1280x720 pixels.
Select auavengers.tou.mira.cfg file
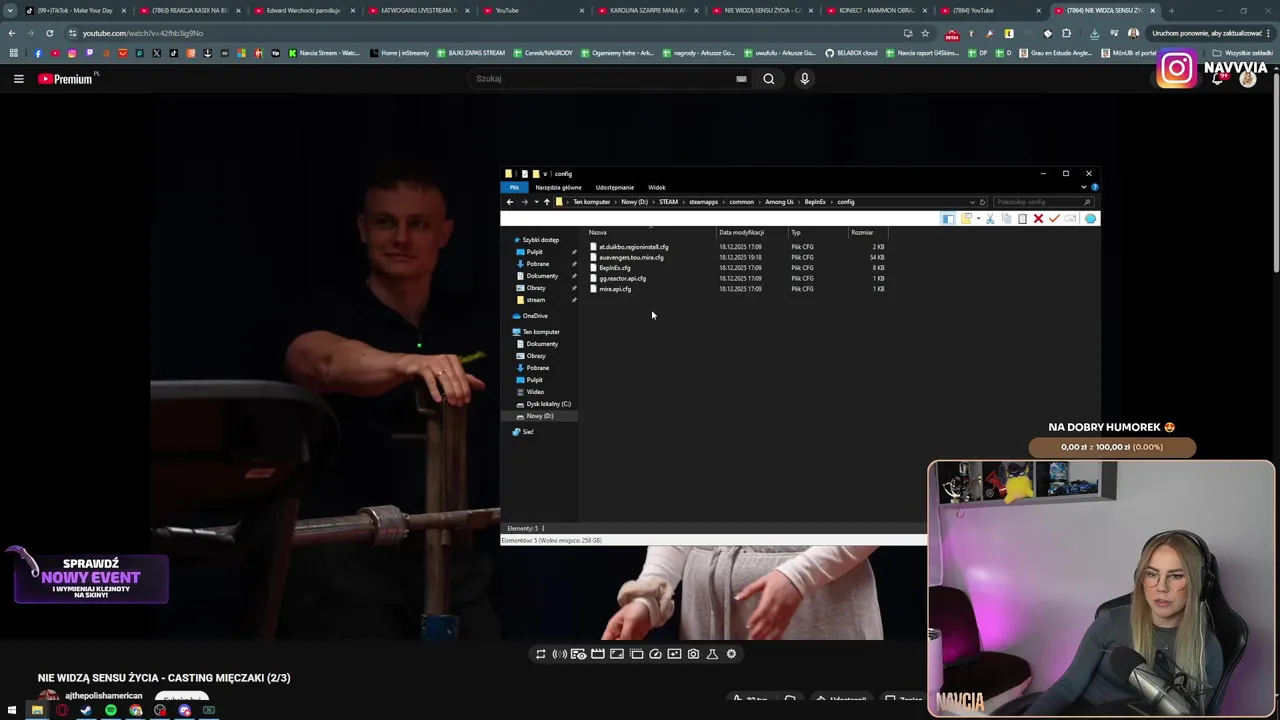[x=631, y=257]
